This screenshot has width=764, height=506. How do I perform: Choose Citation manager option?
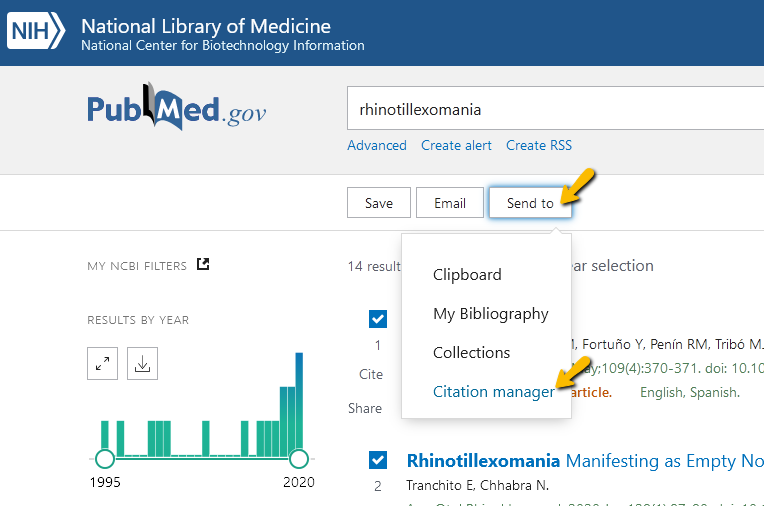(494, 391)
